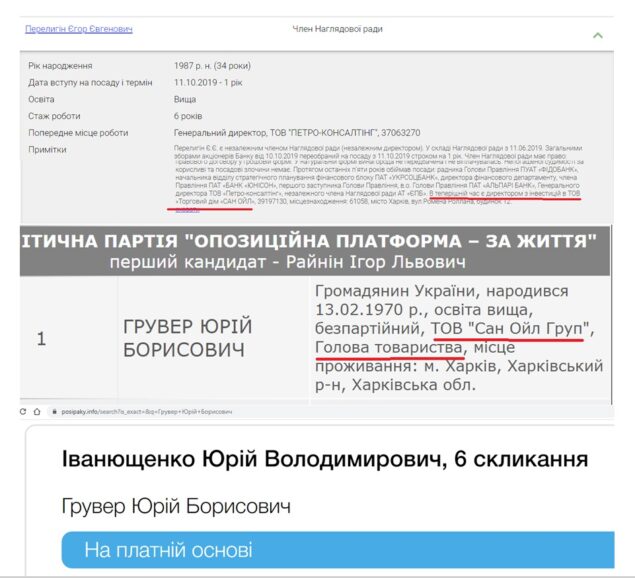Open Перелигін Єгор Євгенович profile link
The height and width of the screenshot is (578, 635).
(x=78, y=30)
